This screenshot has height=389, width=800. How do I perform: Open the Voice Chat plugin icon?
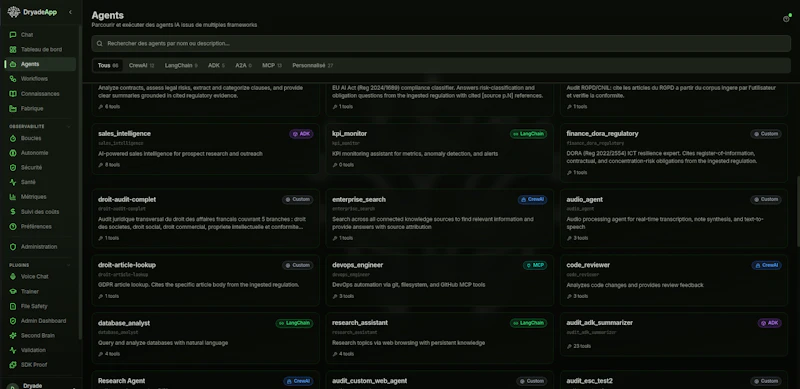coord(13,277)
